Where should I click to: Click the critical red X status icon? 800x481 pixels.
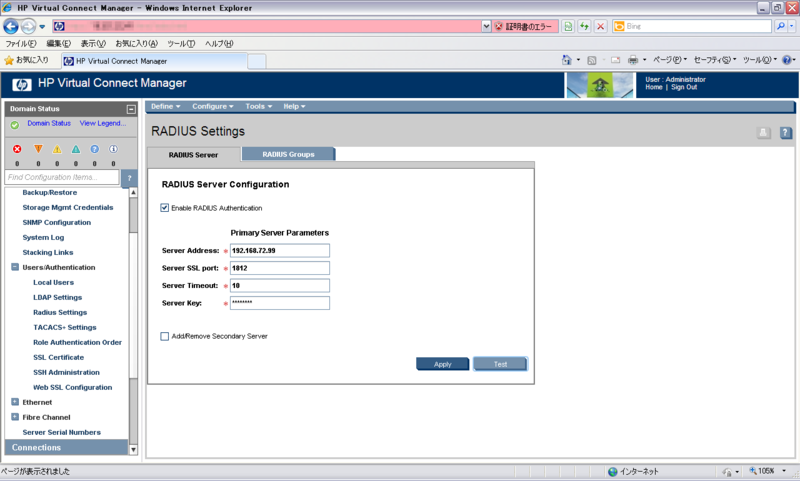pyautogui.click(x=17, y=149)
